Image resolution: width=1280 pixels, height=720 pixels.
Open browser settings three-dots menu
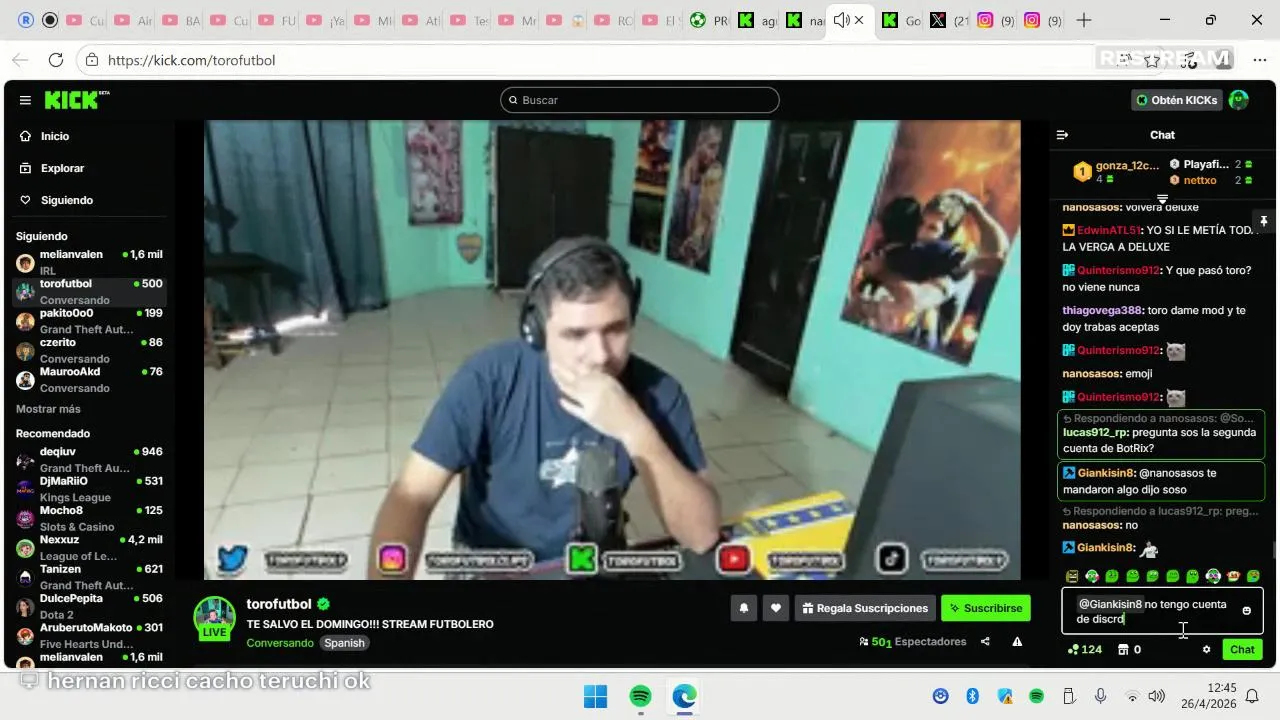point(1259,60)
